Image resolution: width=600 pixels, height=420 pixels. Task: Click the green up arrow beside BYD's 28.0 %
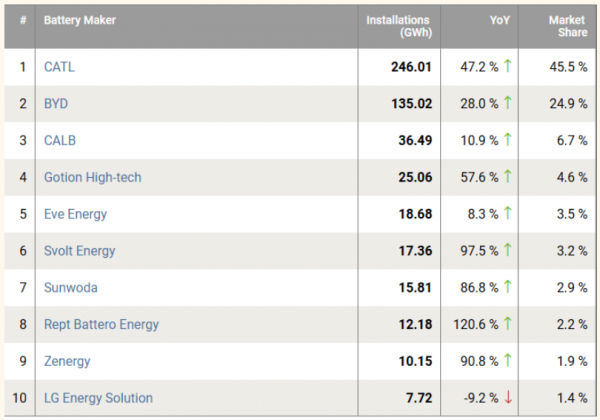(x=509, y=103)
